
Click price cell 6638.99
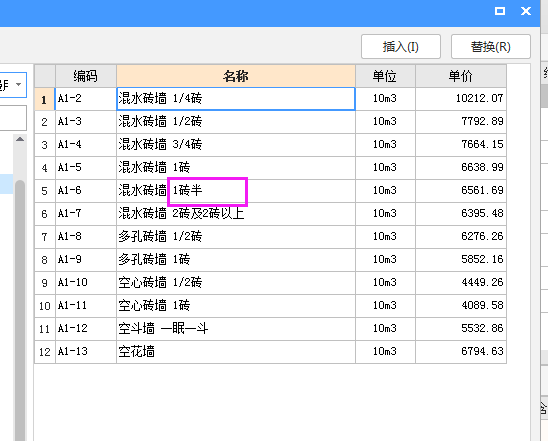pyautogui.click(x=461, y=168)
